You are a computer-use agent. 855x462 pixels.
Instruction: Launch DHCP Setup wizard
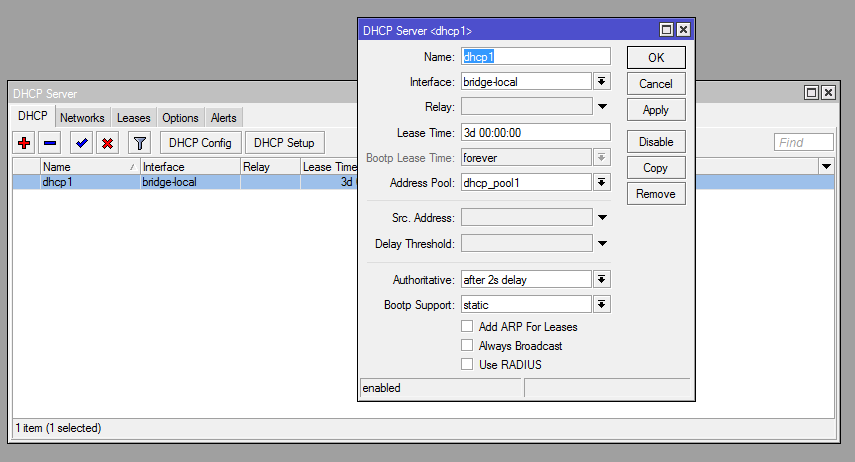point(285,143)
